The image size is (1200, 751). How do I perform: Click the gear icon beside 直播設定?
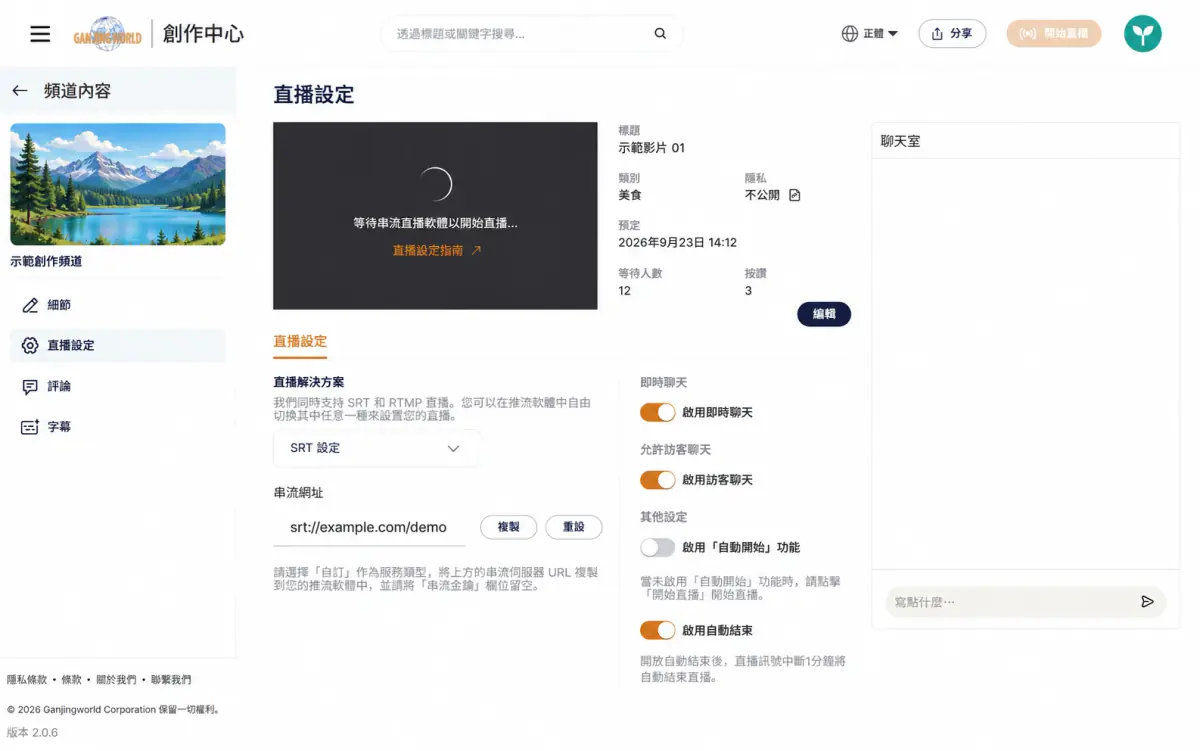(x=30, y=345)
